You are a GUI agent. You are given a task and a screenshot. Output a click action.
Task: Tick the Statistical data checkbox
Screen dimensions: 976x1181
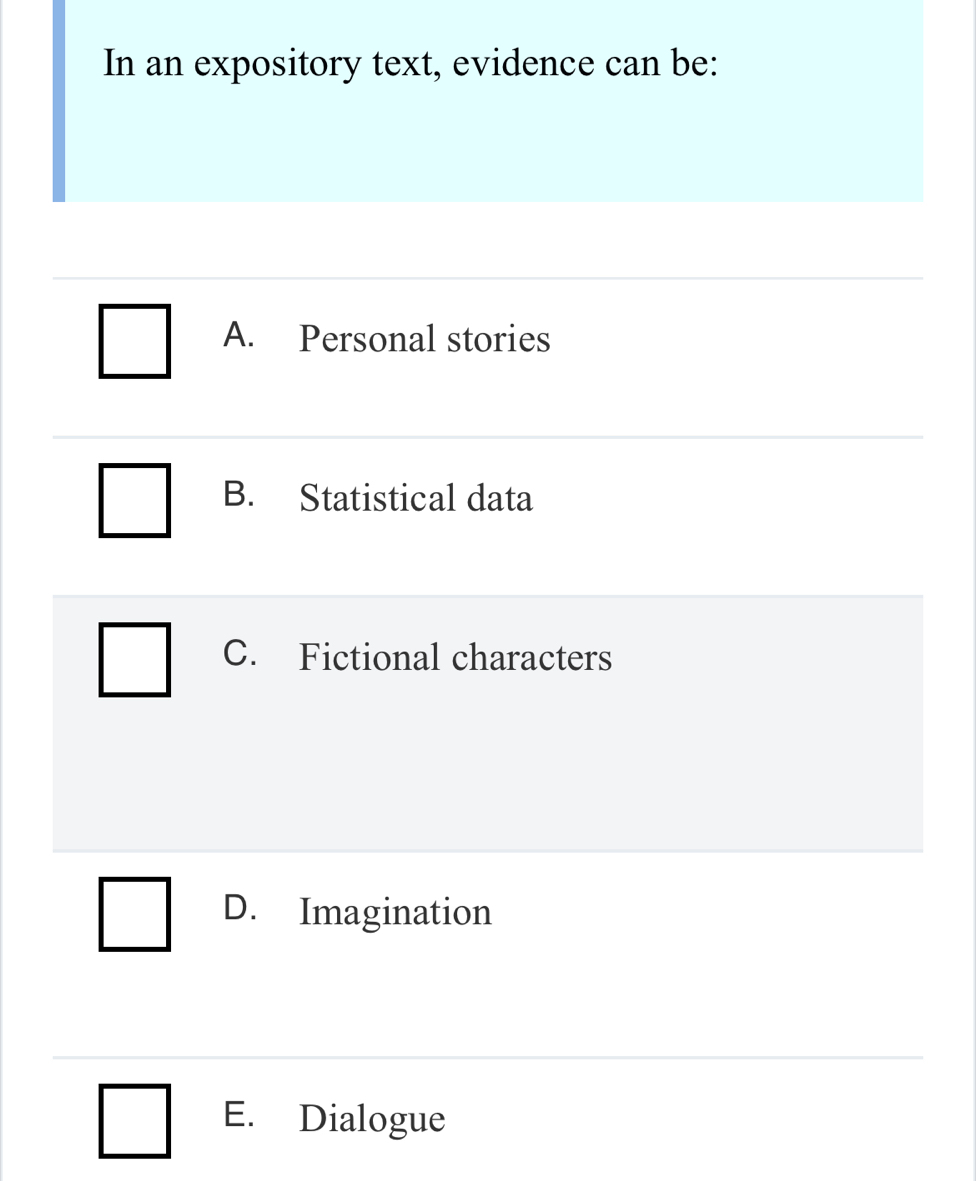[134, 501]
